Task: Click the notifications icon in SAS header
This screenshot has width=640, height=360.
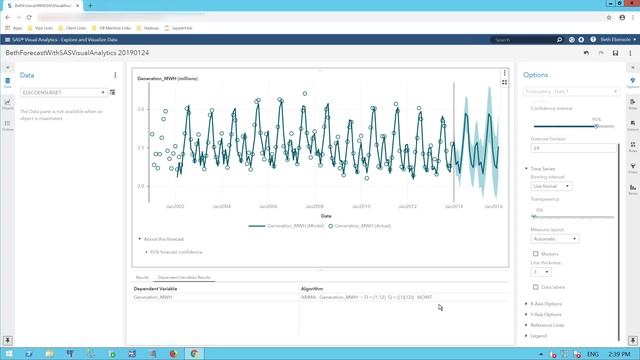Action: pos(581,40)
